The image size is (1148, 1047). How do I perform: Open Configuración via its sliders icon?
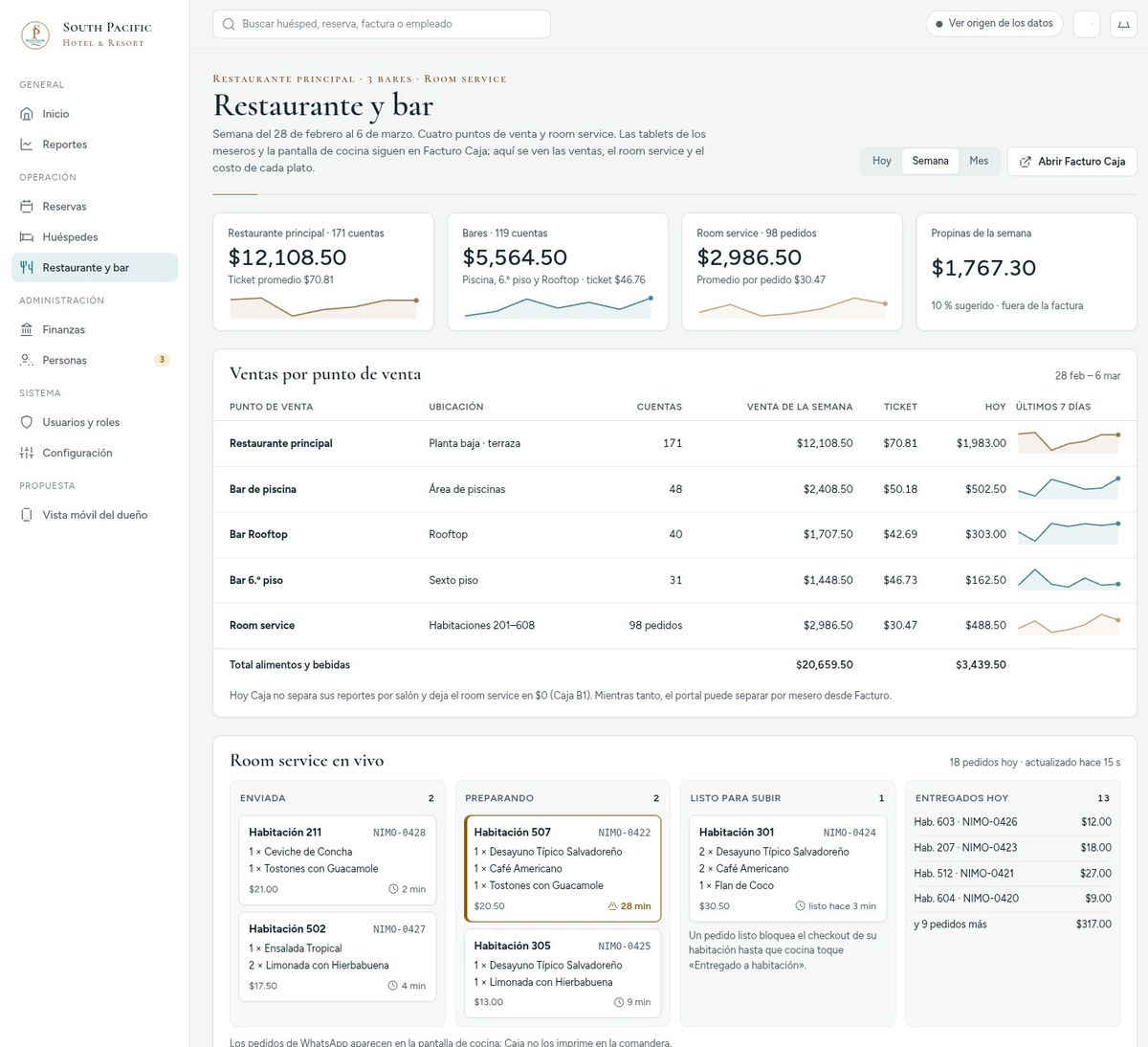coord(27,453)
